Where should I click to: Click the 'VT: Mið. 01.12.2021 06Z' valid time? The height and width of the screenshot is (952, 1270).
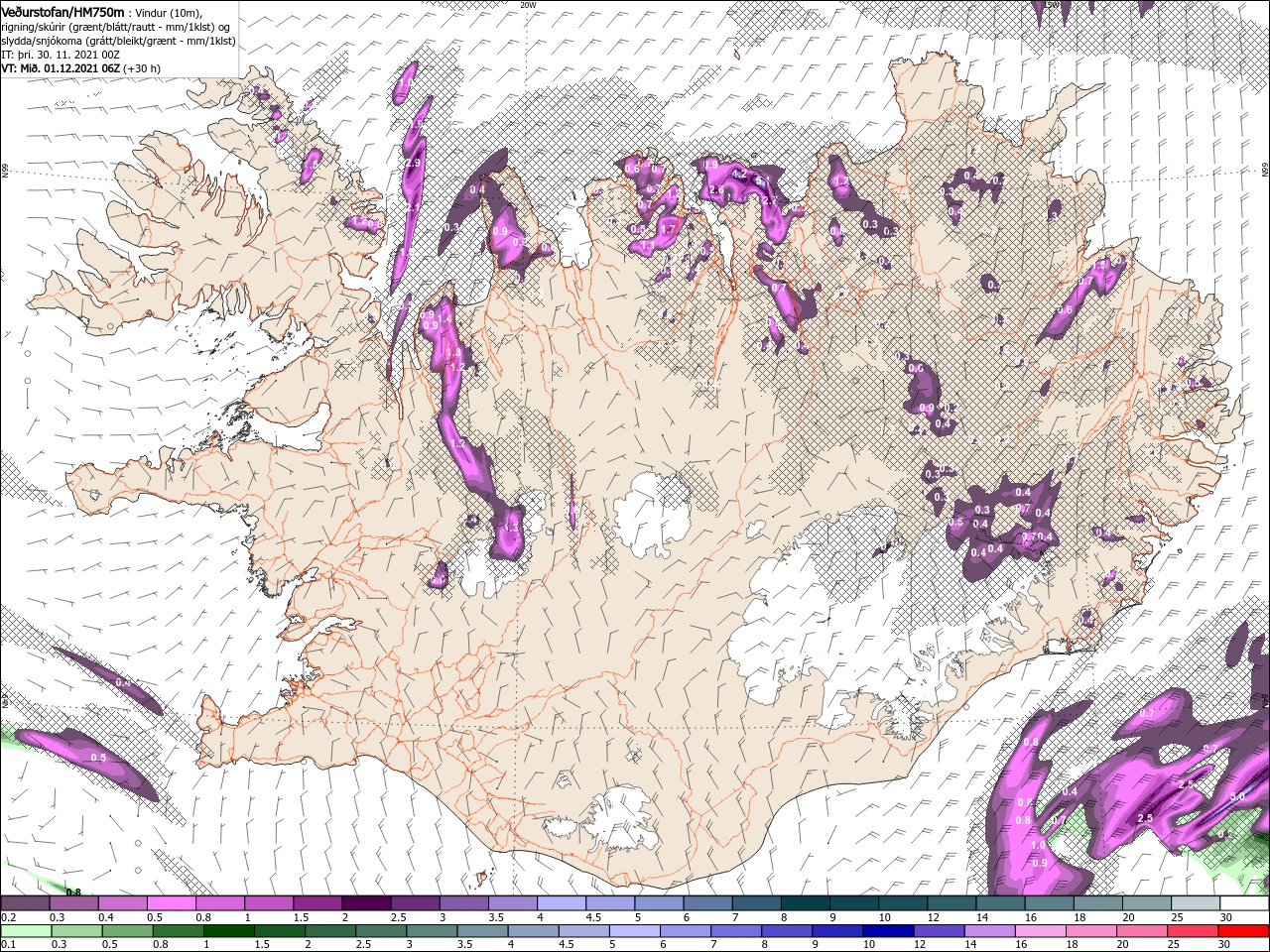[x=61, y=68]
